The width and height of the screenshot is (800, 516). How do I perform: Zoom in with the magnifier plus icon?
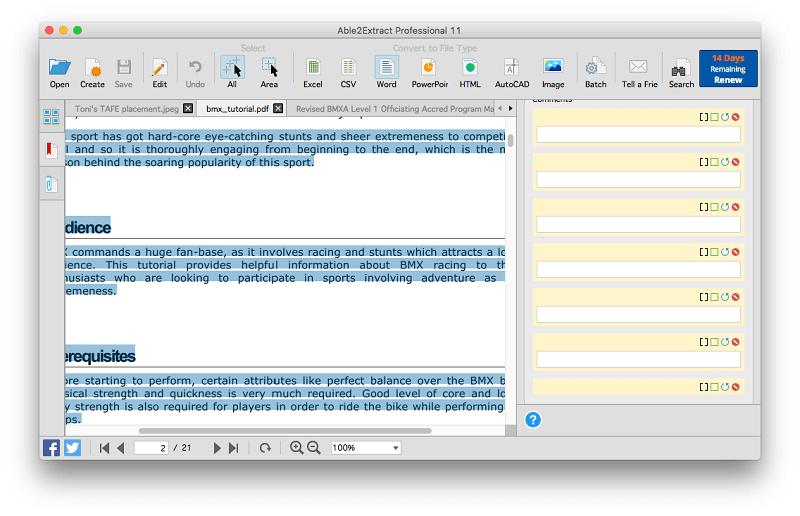(296, 448)
